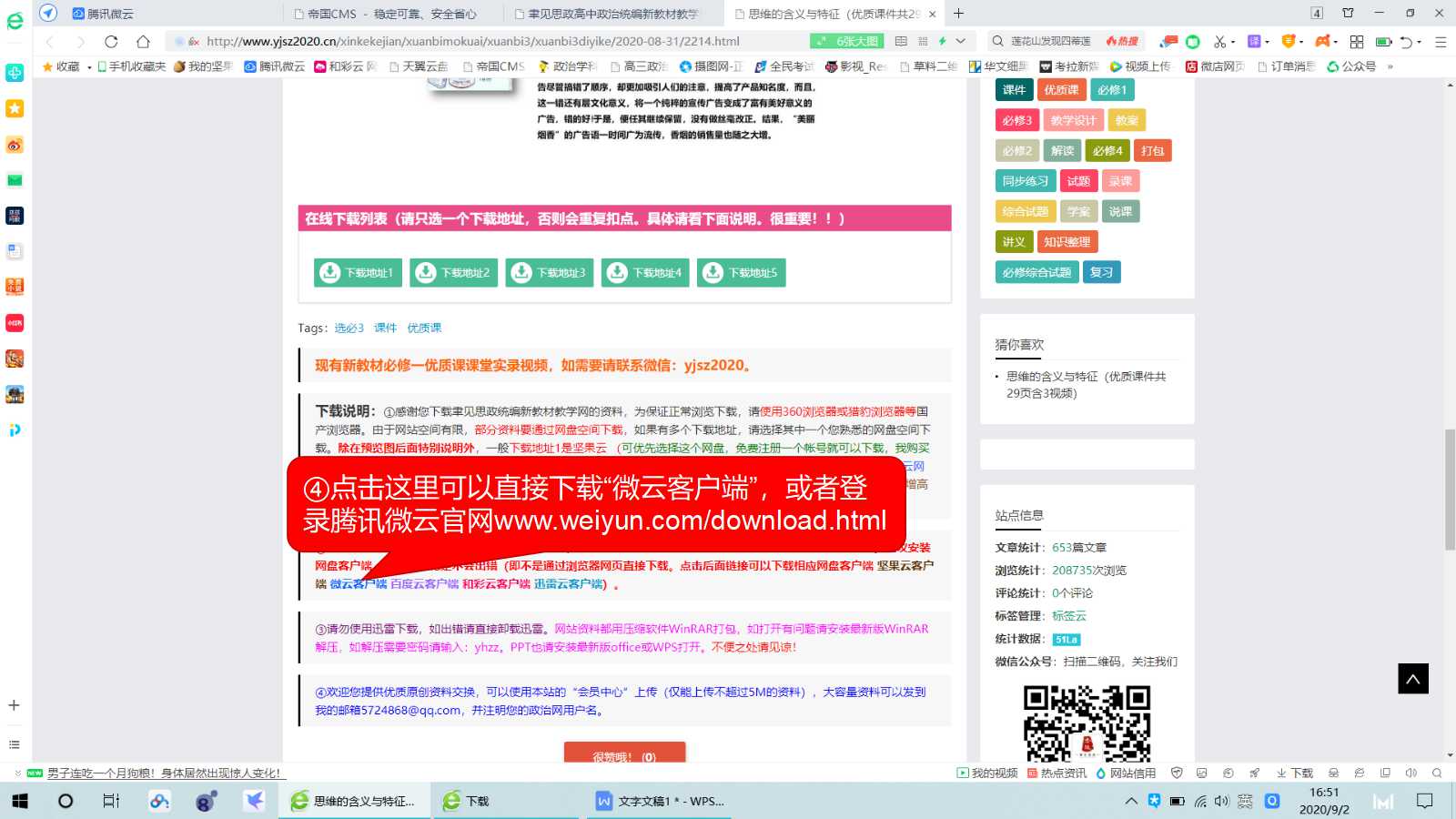Select the 必修3 red tag

click(x=1016, y=120)
